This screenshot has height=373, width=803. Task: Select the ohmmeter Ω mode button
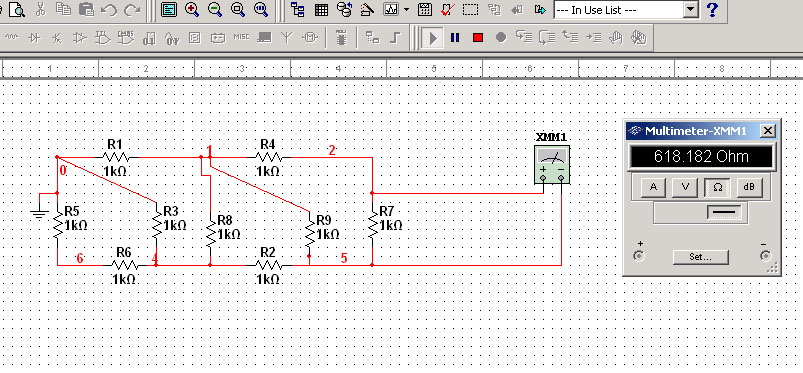pos(717,188)
